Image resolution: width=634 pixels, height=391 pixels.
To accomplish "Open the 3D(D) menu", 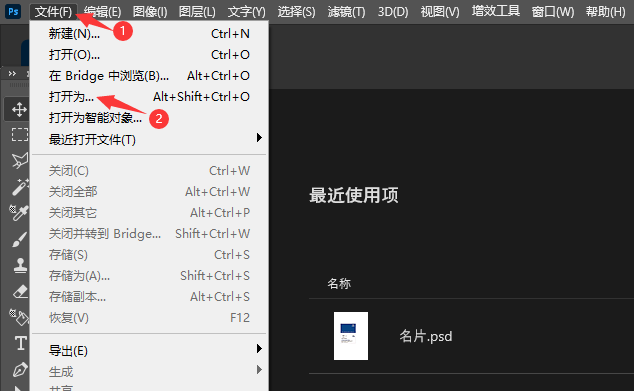I will coord(393,12).
